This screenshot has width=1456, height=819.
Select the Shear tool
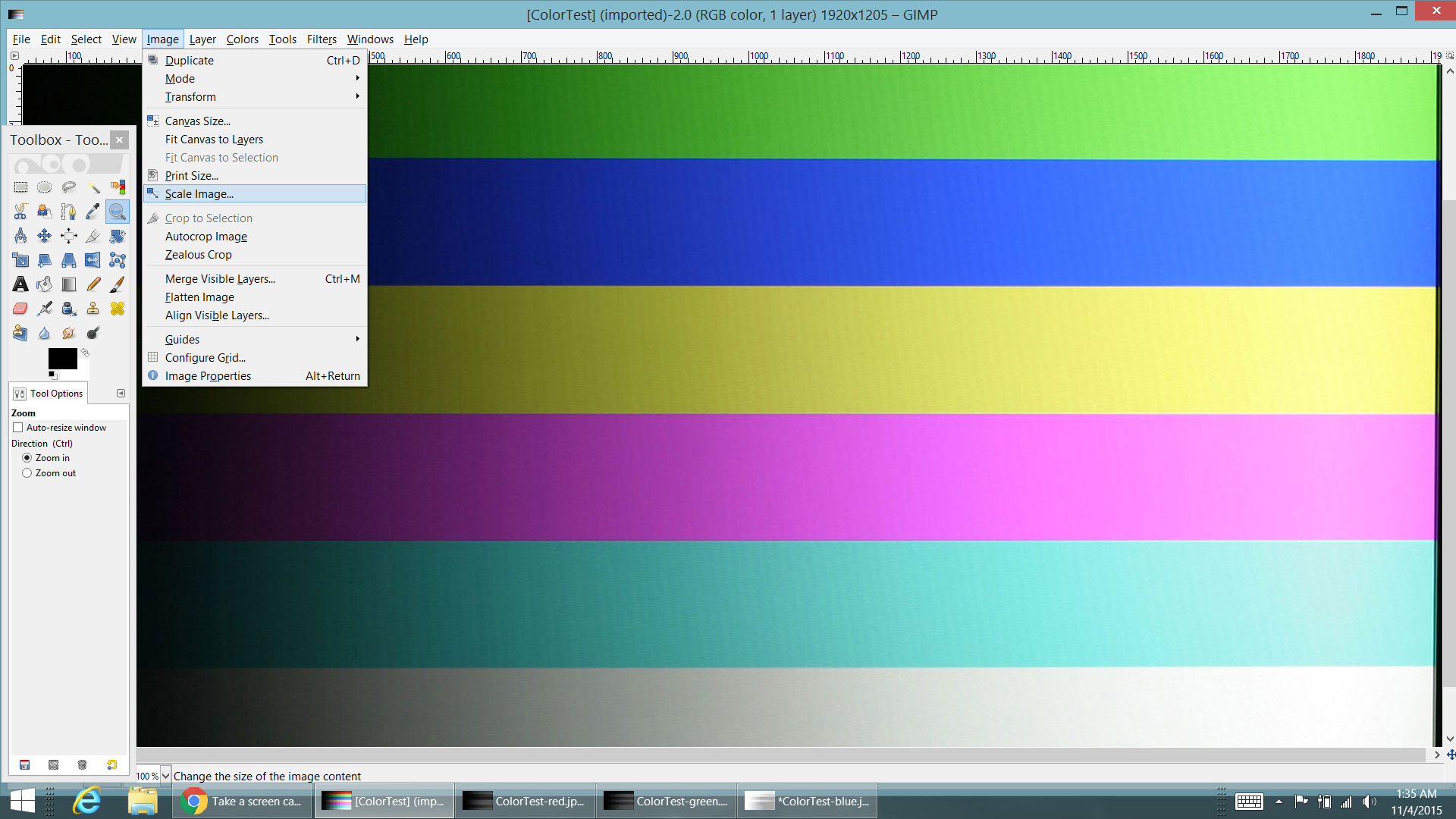(x=45, y=260)
